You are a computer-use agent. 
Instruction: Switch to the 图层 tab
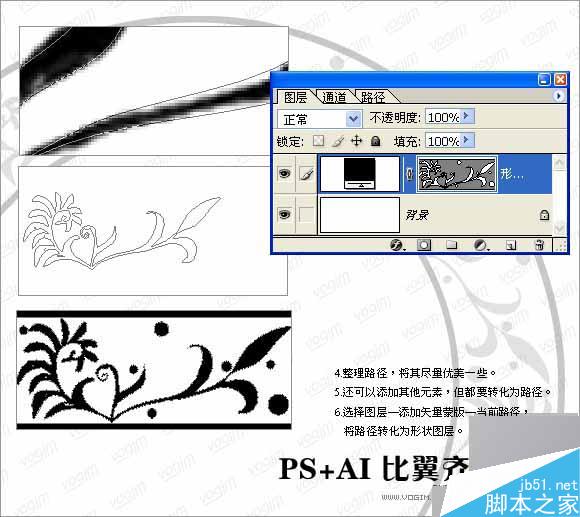click(x=295, y=97)
